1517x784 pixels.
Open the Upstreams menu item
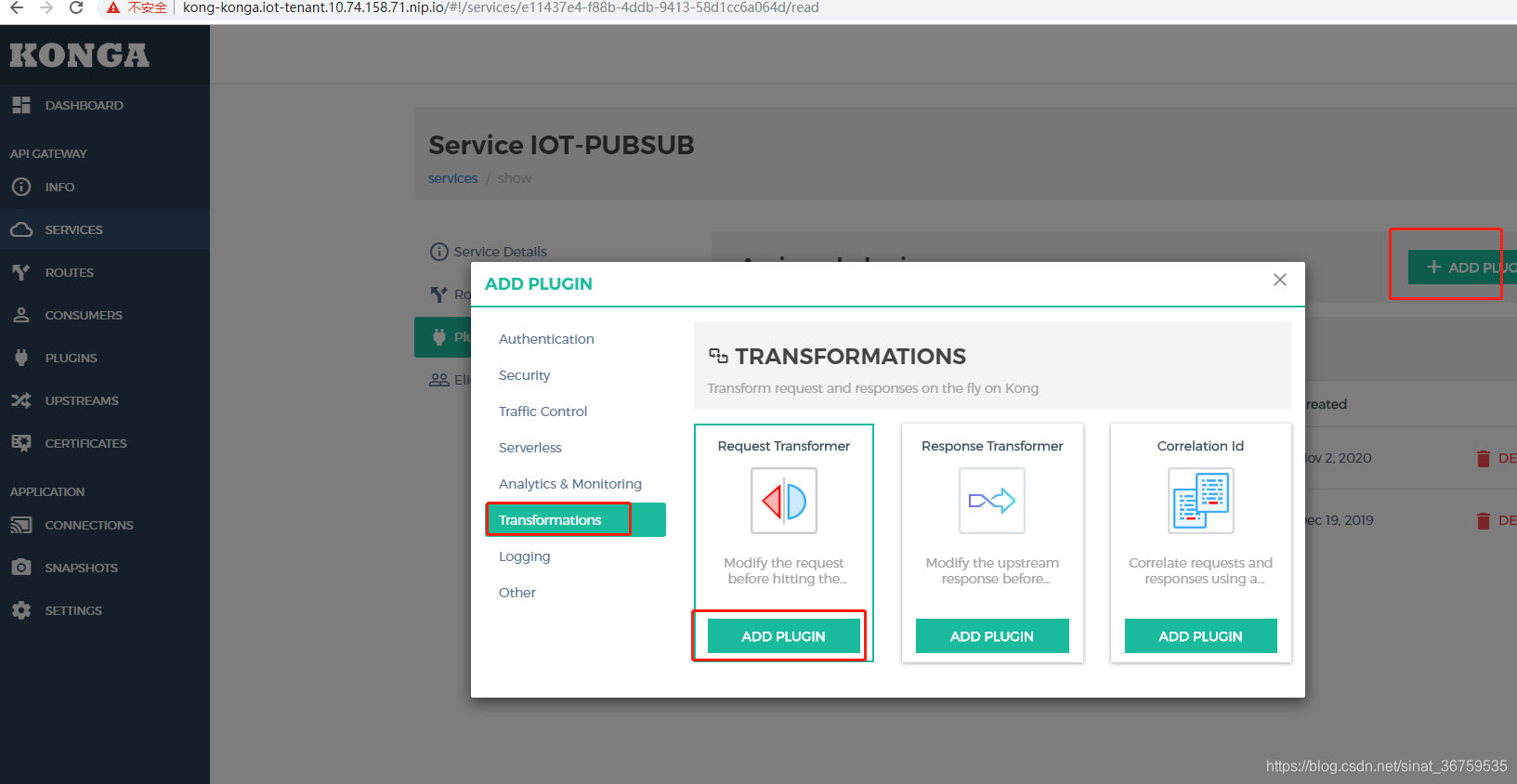click(105, 400)
